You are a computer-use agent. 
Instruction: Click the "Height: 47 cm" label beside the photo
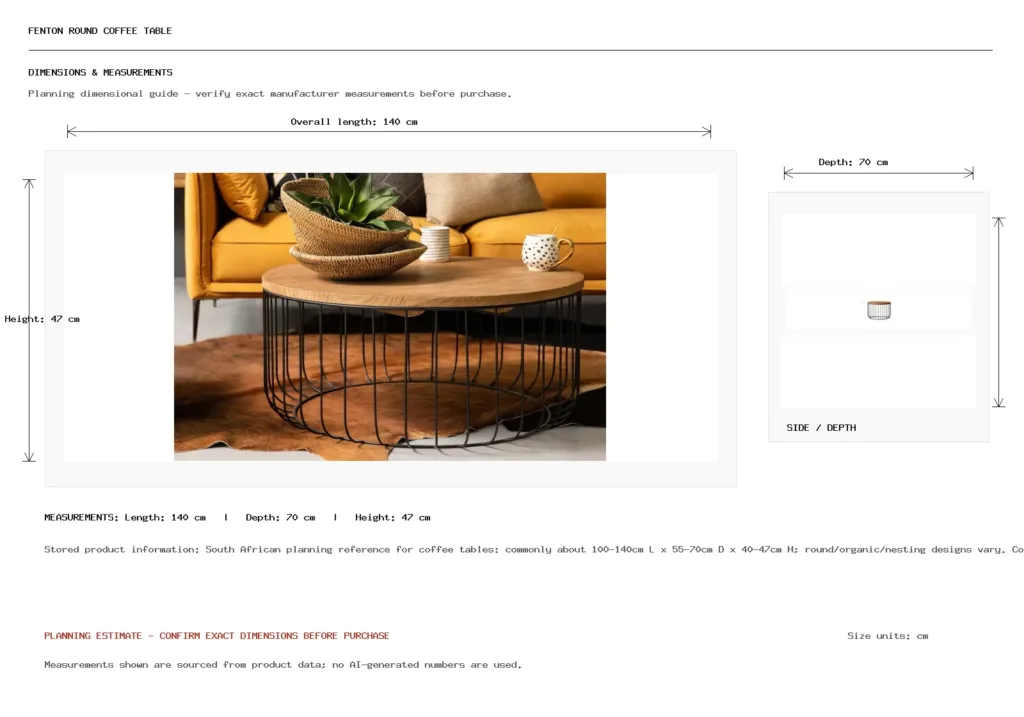click(42, 319)
